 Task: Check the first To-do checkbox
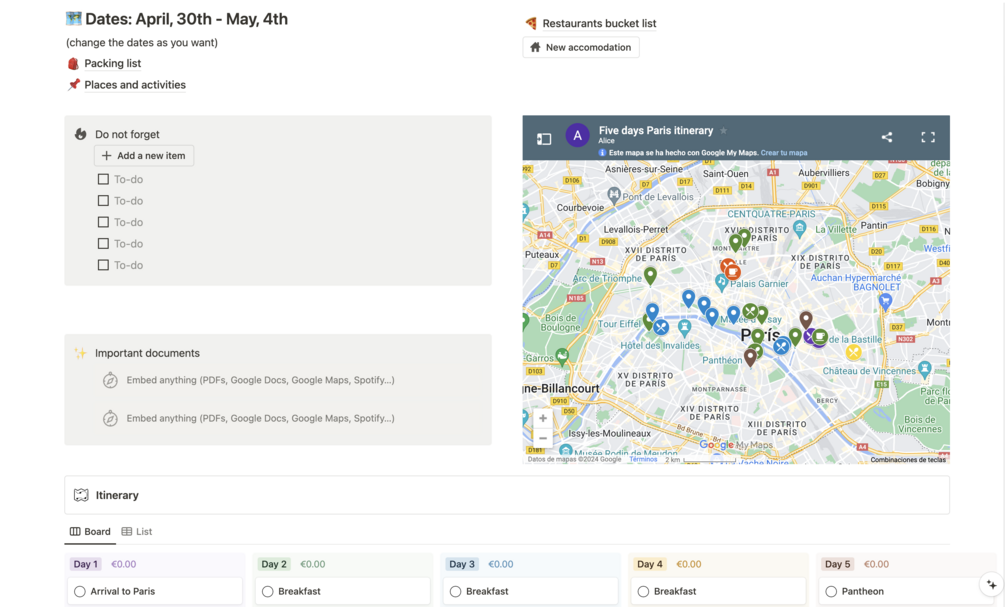click(103, 179)
